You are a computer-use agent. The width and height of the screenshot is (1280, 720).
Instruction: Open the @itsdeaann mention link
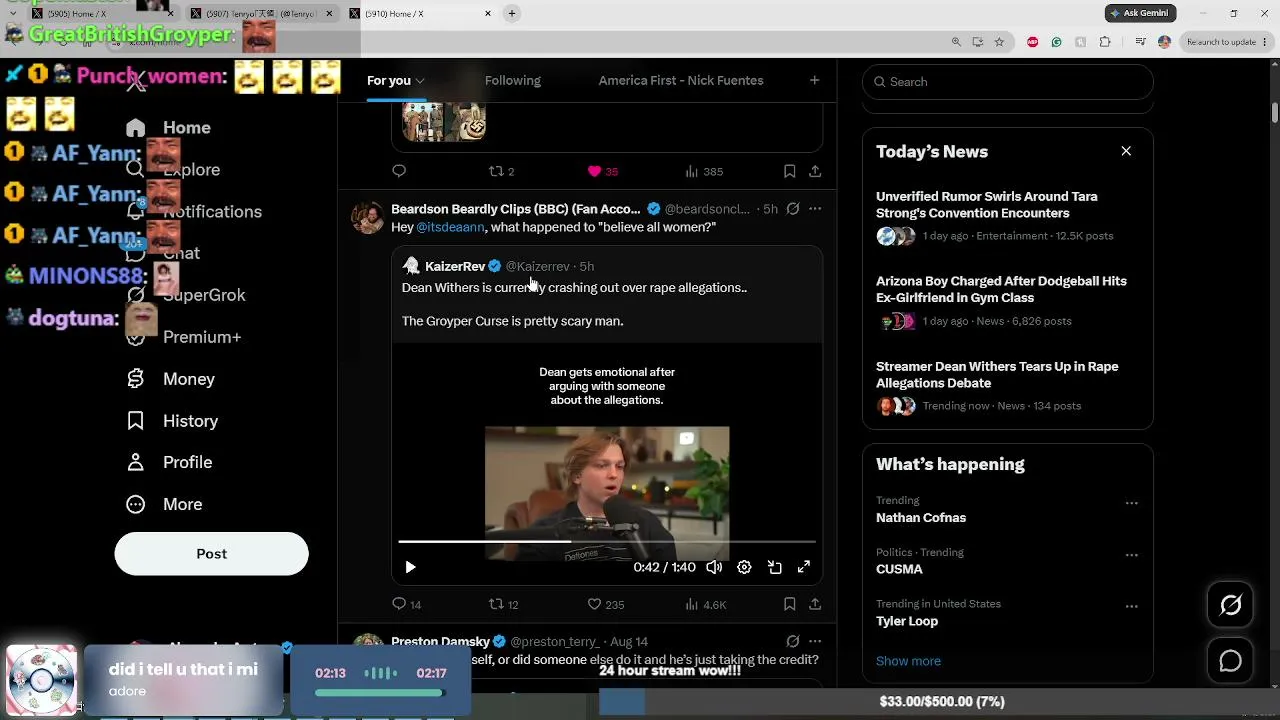coord(450,227)
